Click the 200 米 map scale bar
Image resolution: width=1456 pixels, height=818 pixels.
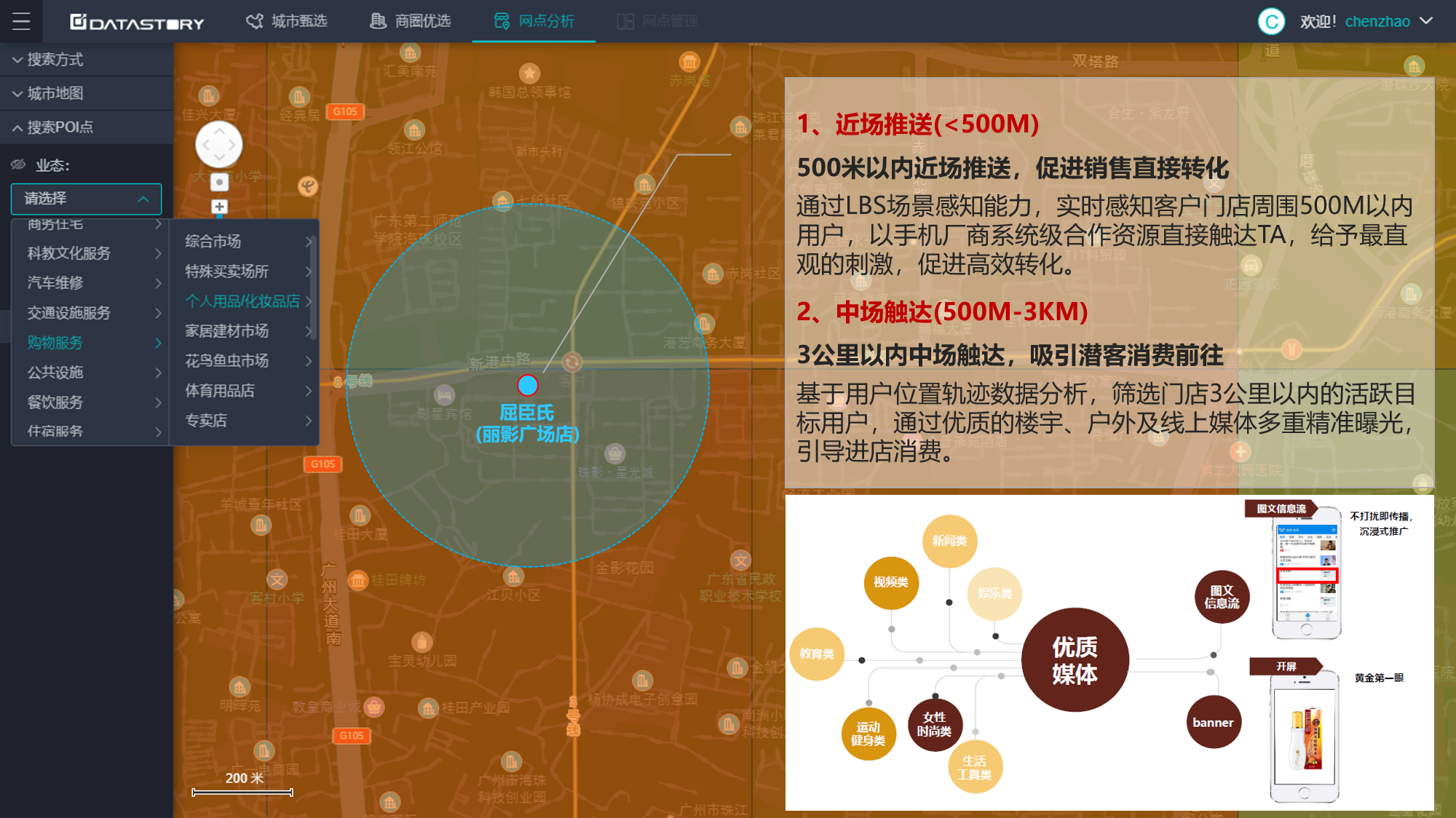[x=242, y=792]
